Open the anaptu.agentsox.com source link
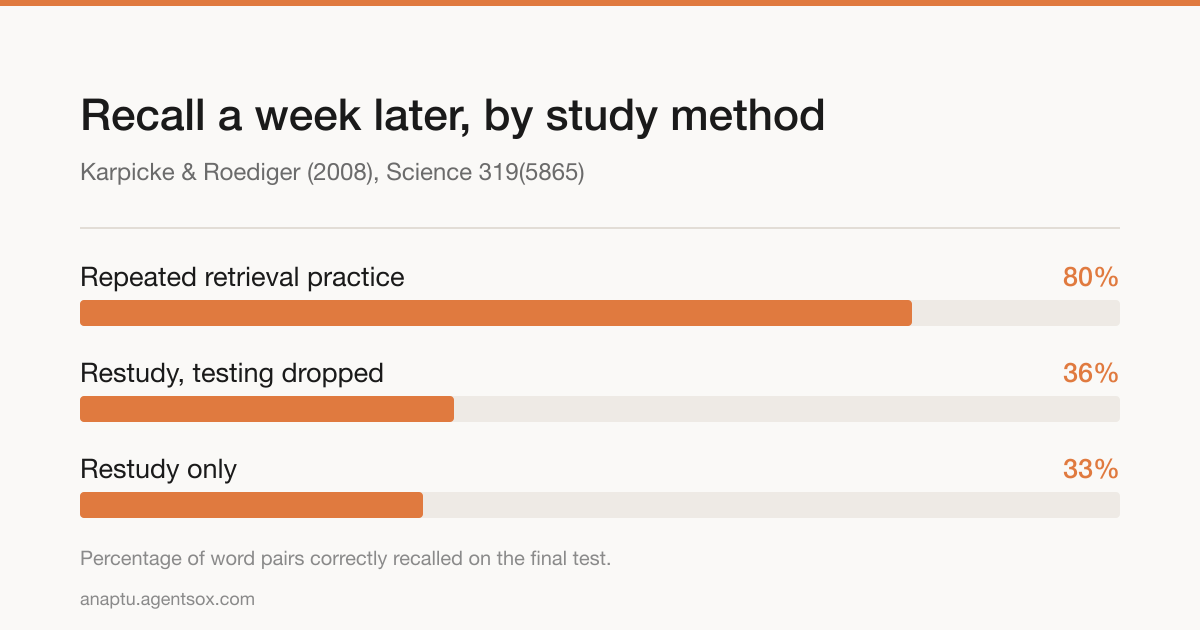 [x=167, y=599]
